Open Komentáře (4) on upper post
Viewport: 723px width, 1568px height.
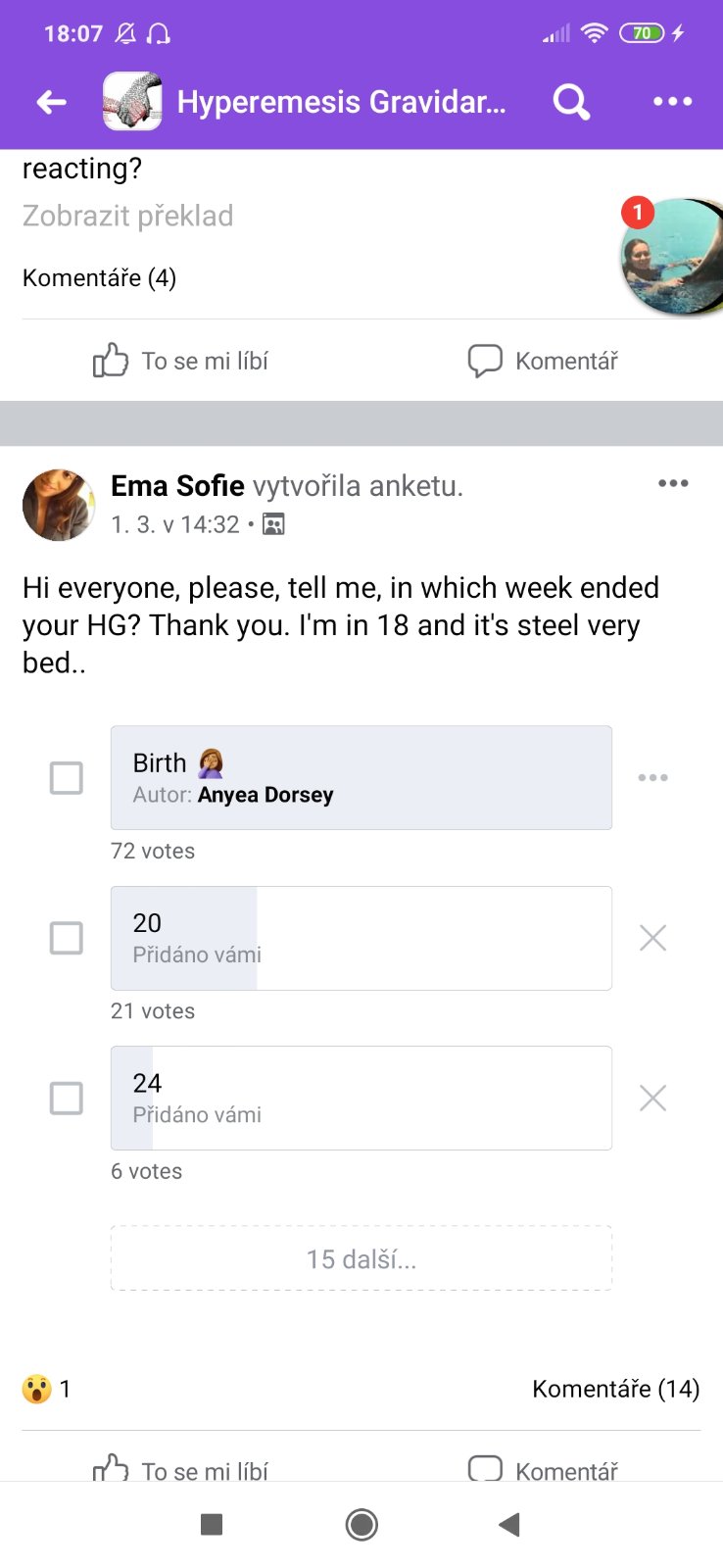100,278
